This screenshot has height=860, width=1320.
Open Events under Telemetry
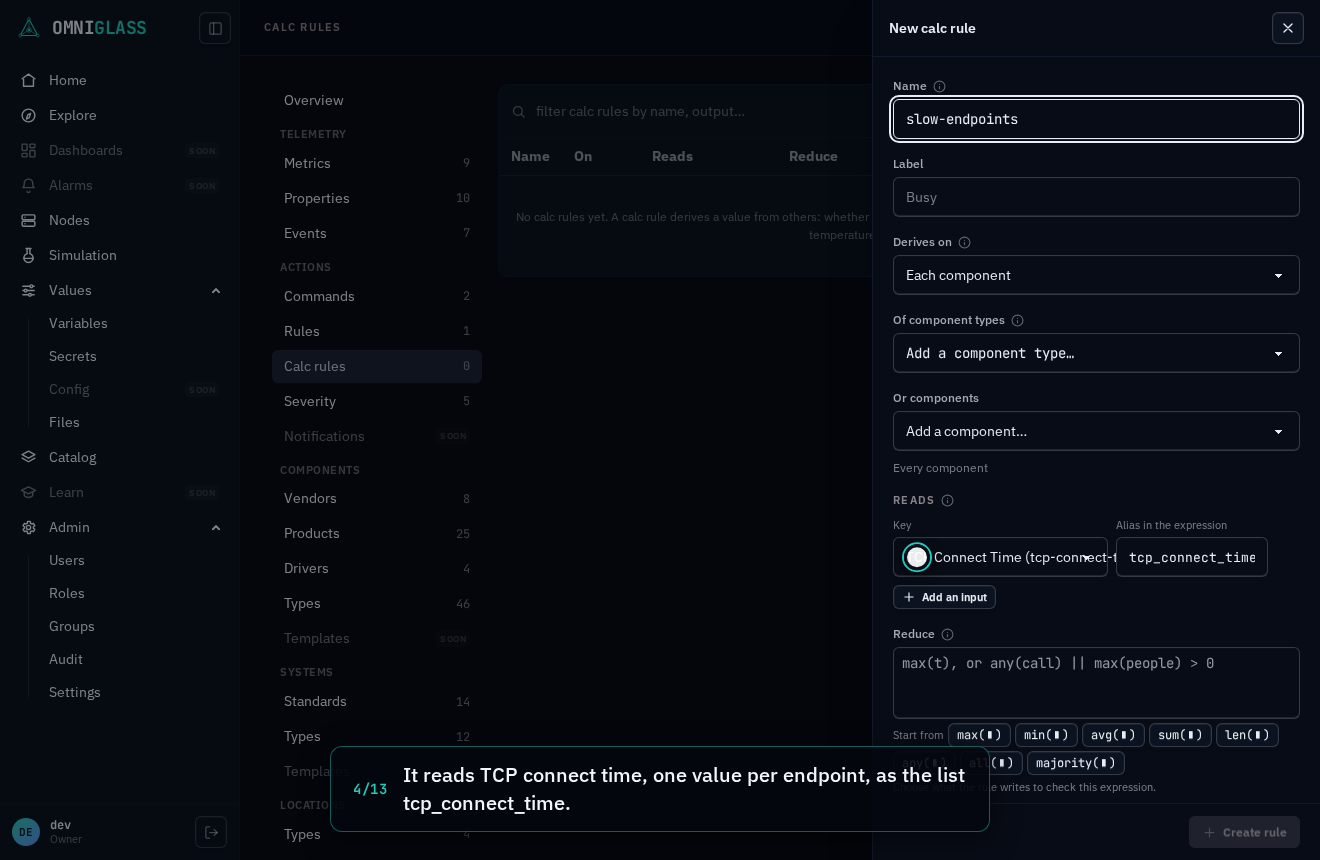(x=376, y=233)
